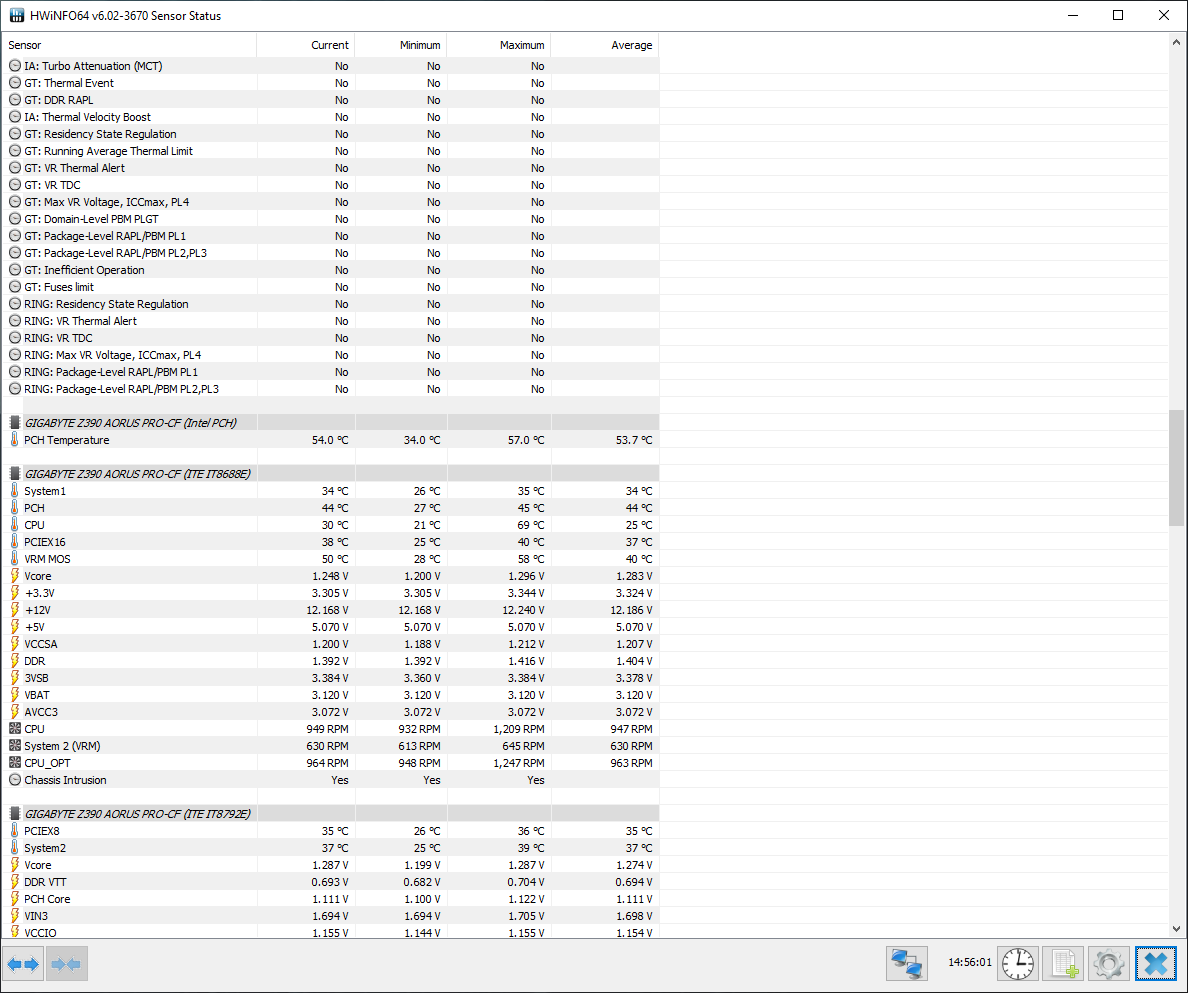Click the collapse columns arrows button
This screenshot has height=993, width=1188.
tap(67, 963)
